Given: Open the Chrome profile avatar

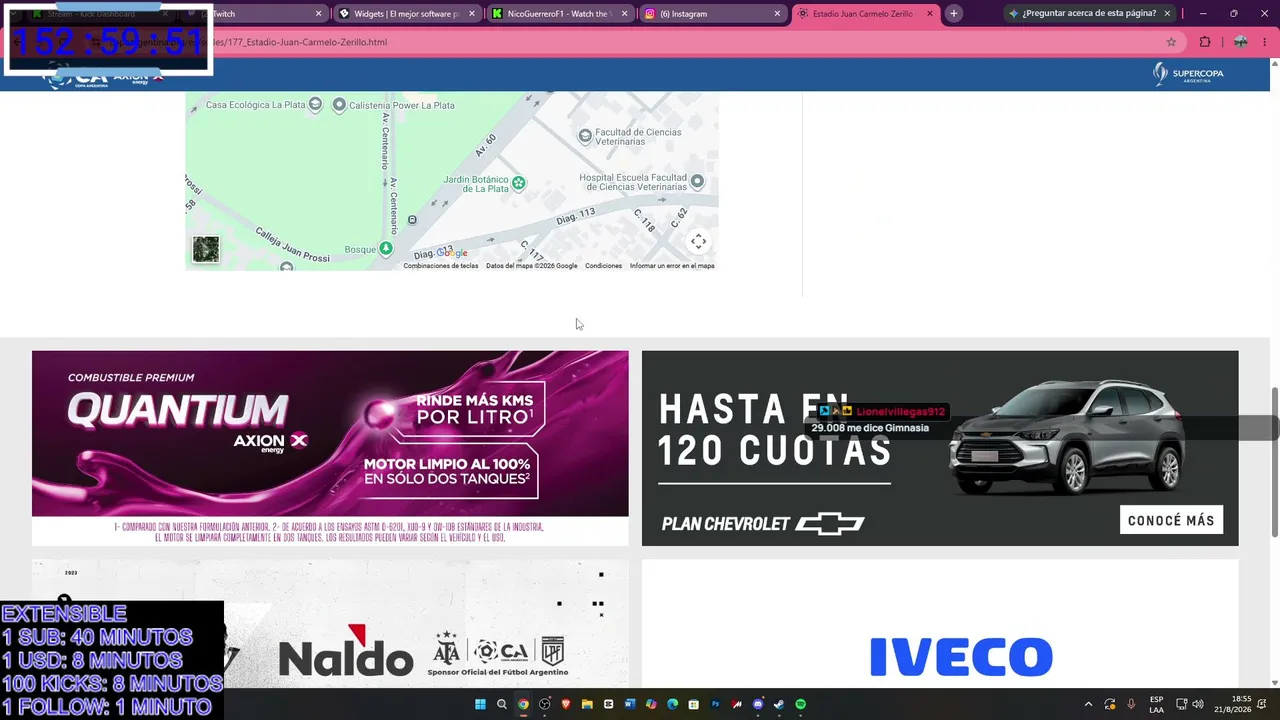Looking at the screenshot, I should pos(1240,42).
